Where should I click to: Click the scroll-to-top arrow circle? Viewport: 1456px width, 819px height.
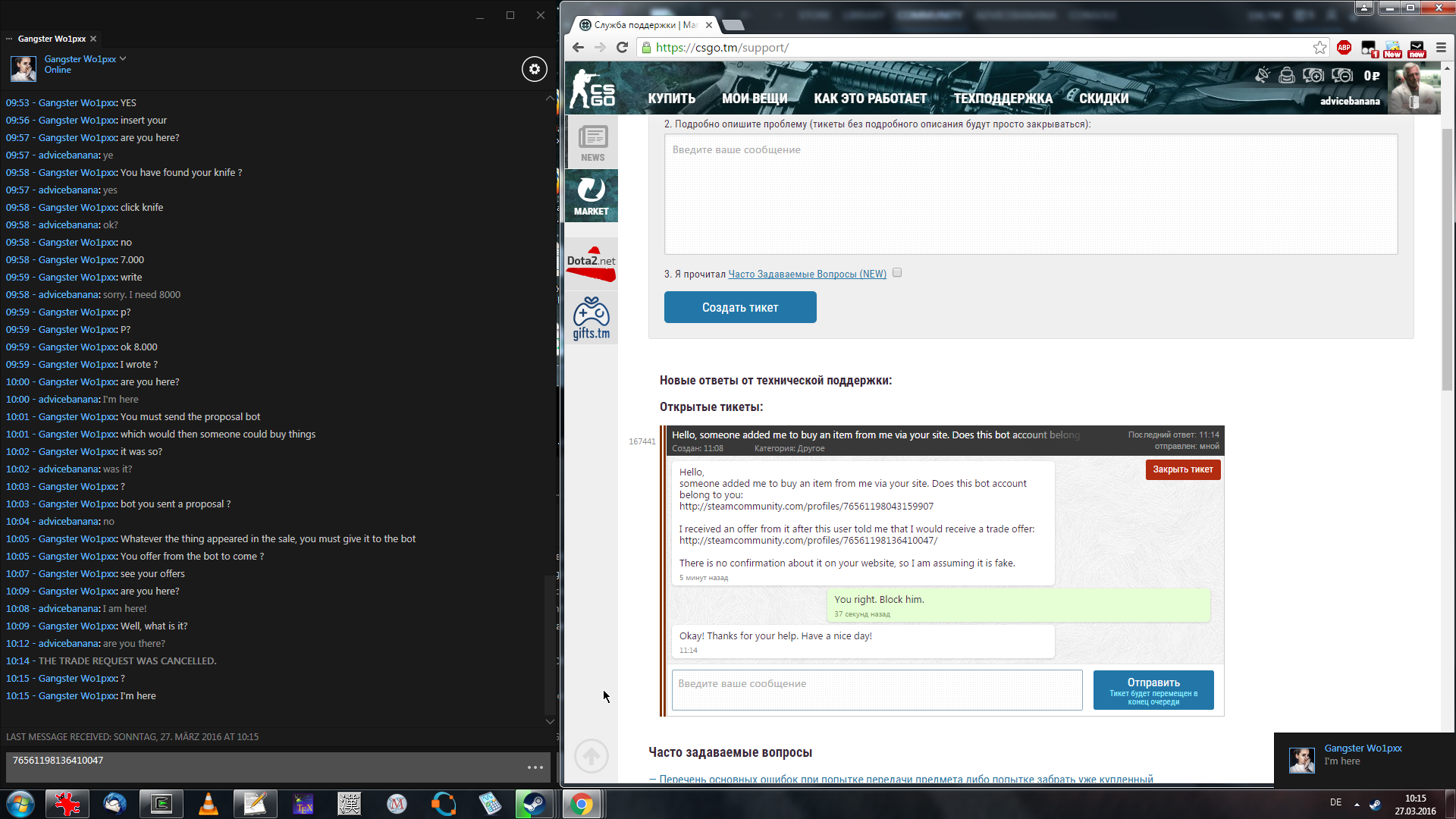[x=591, y=755]
